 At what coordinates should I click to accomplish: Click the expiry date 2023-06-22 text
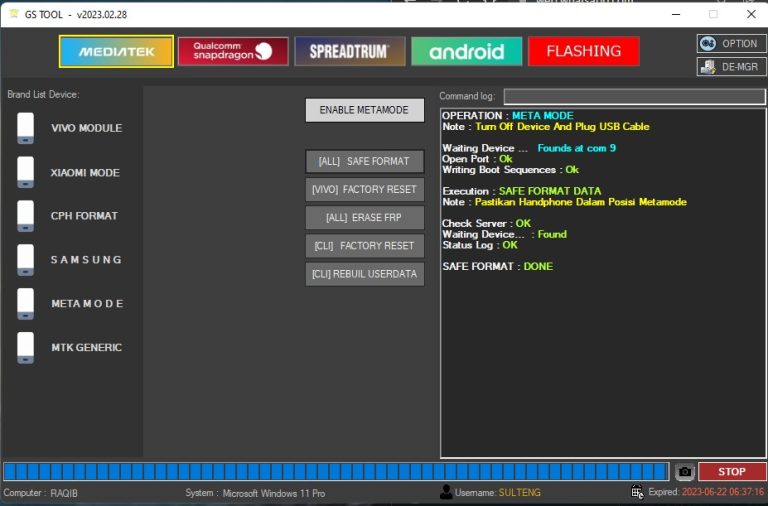722,492
